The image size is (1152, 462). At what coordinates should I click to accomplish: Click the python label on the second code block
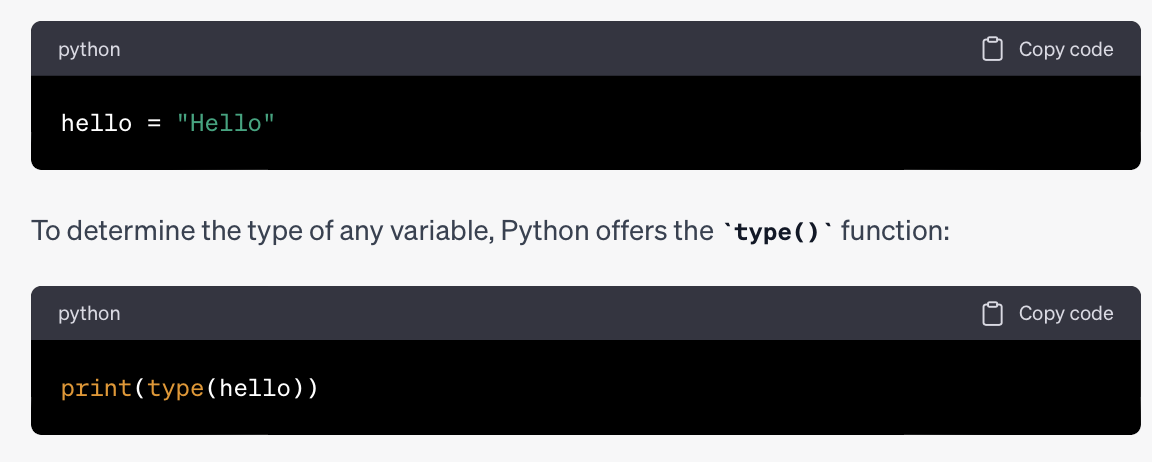[89, 314]
